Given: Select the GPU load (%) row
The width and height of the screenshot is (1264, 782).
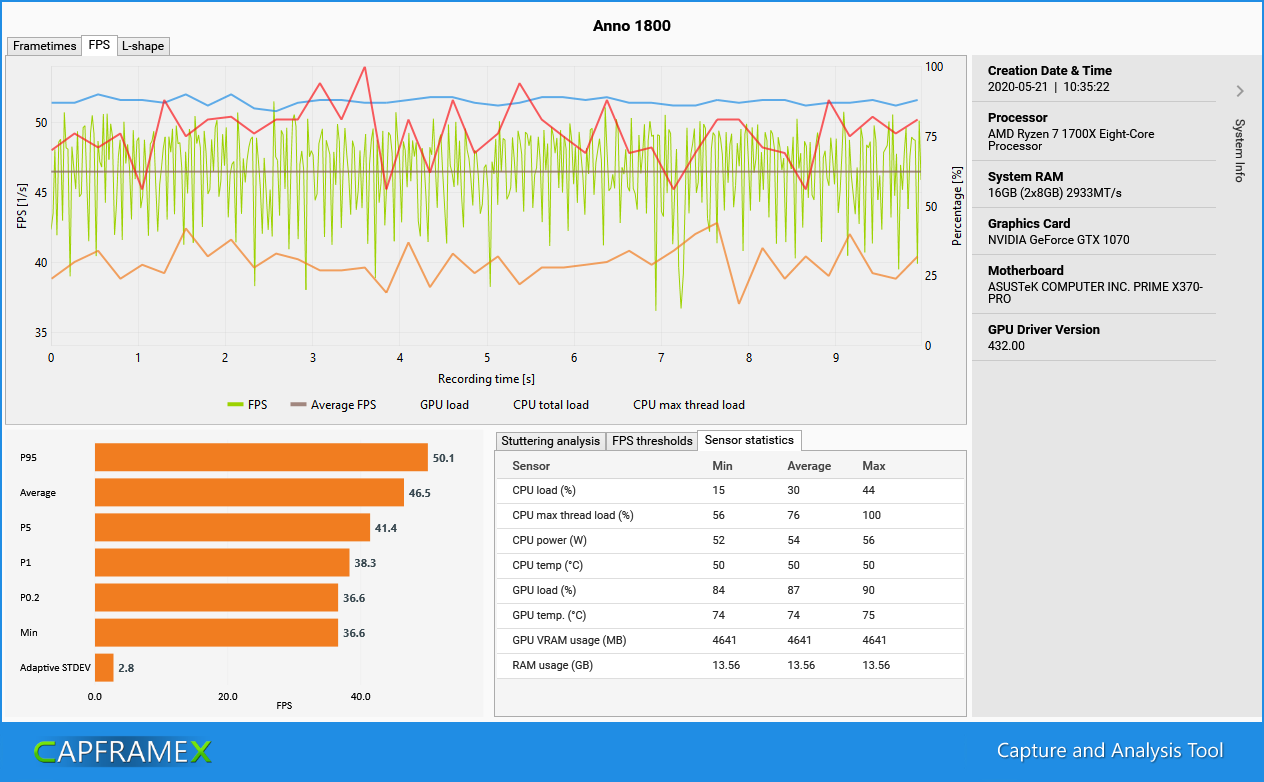Looking at the screenshot, I should click(x=731, y=590).
